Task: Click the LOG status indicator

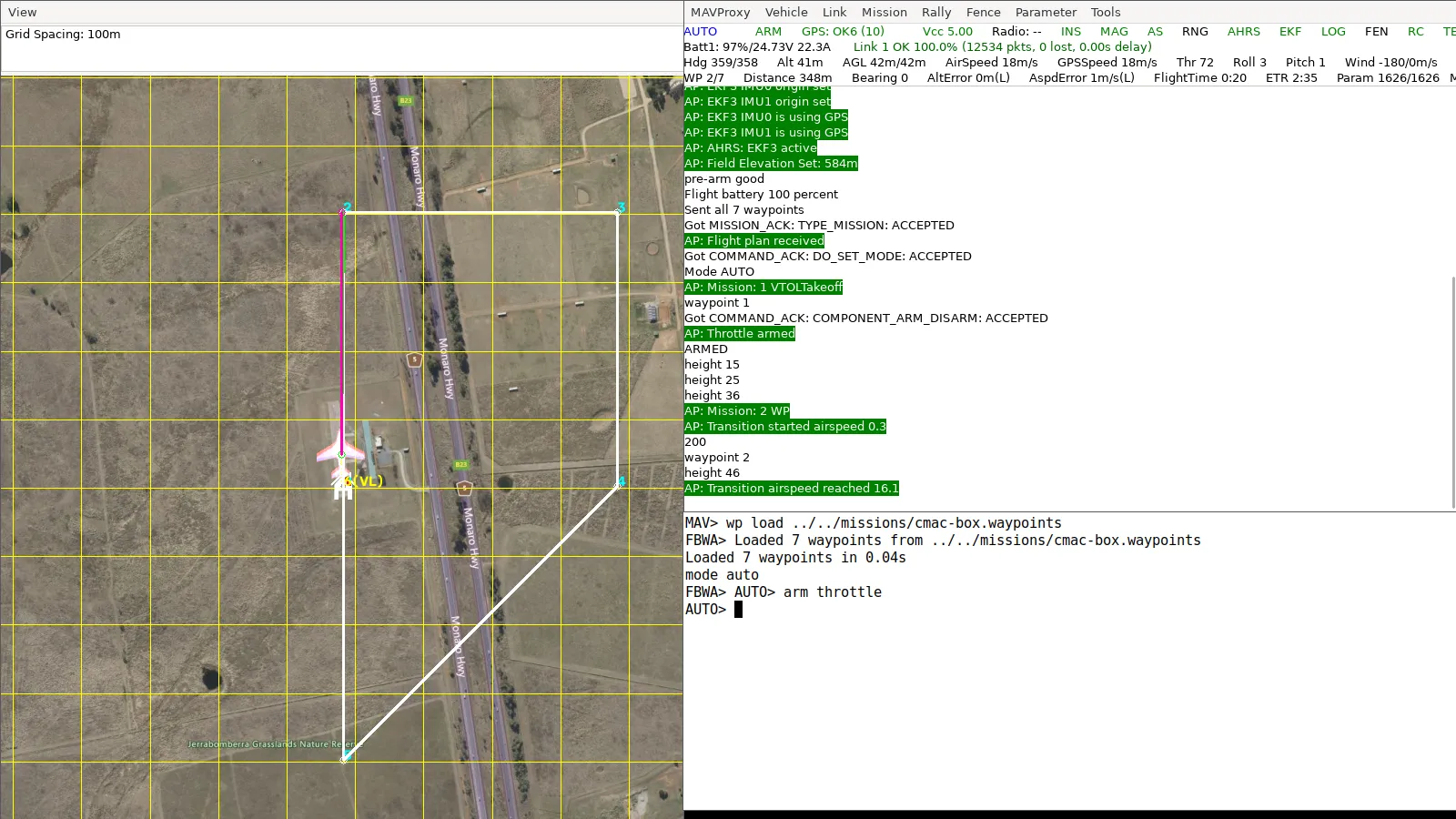Action: point(1333,31)
